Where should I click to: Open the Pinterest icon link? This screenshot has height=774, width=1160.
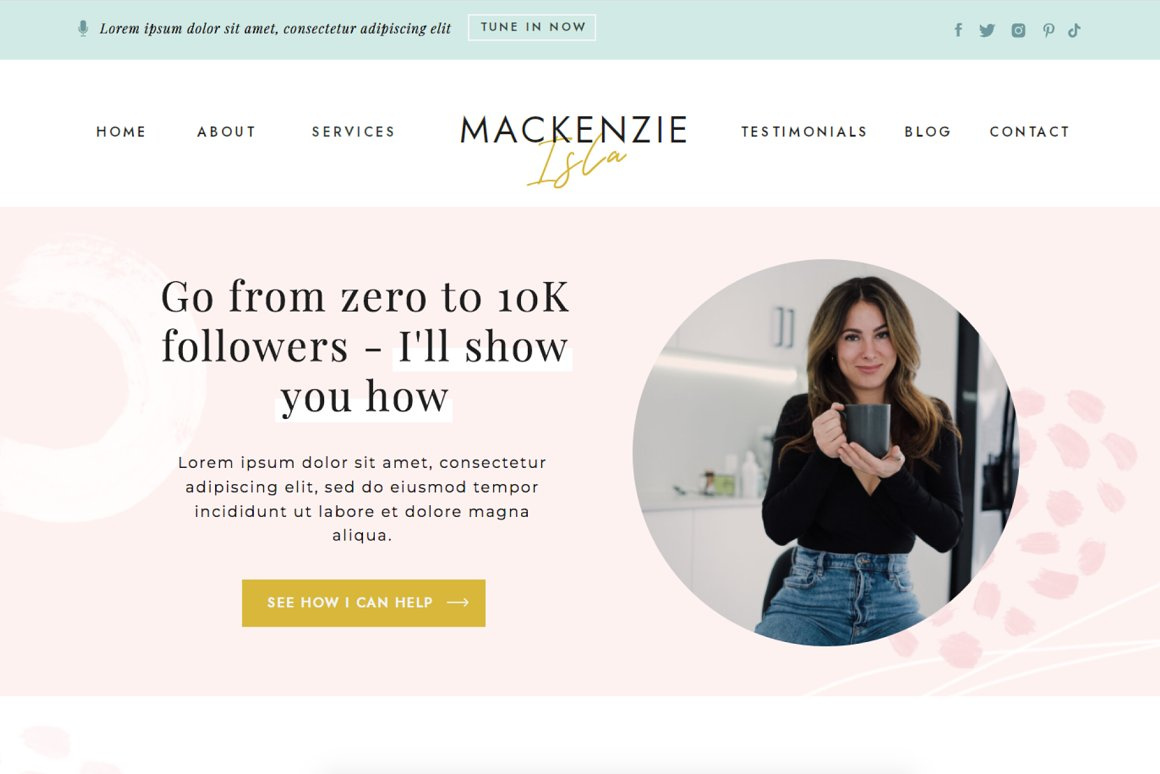tap(1048, 30)
